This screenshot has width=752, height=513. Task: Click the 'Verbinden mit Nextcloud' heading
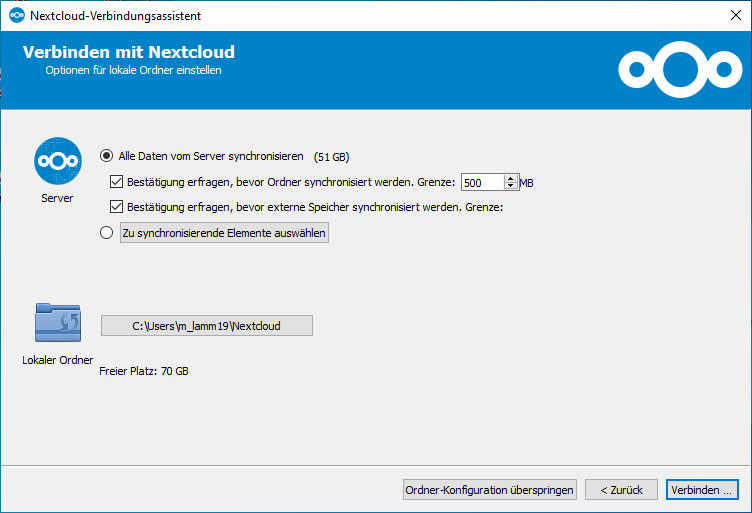129,52
